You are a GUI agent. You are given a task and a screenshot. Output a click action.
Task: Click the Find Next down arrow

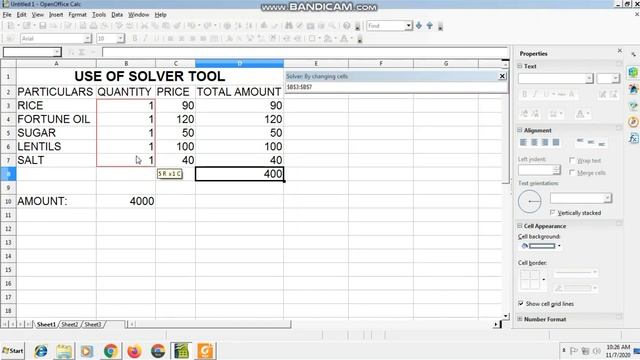coord(419,26)
